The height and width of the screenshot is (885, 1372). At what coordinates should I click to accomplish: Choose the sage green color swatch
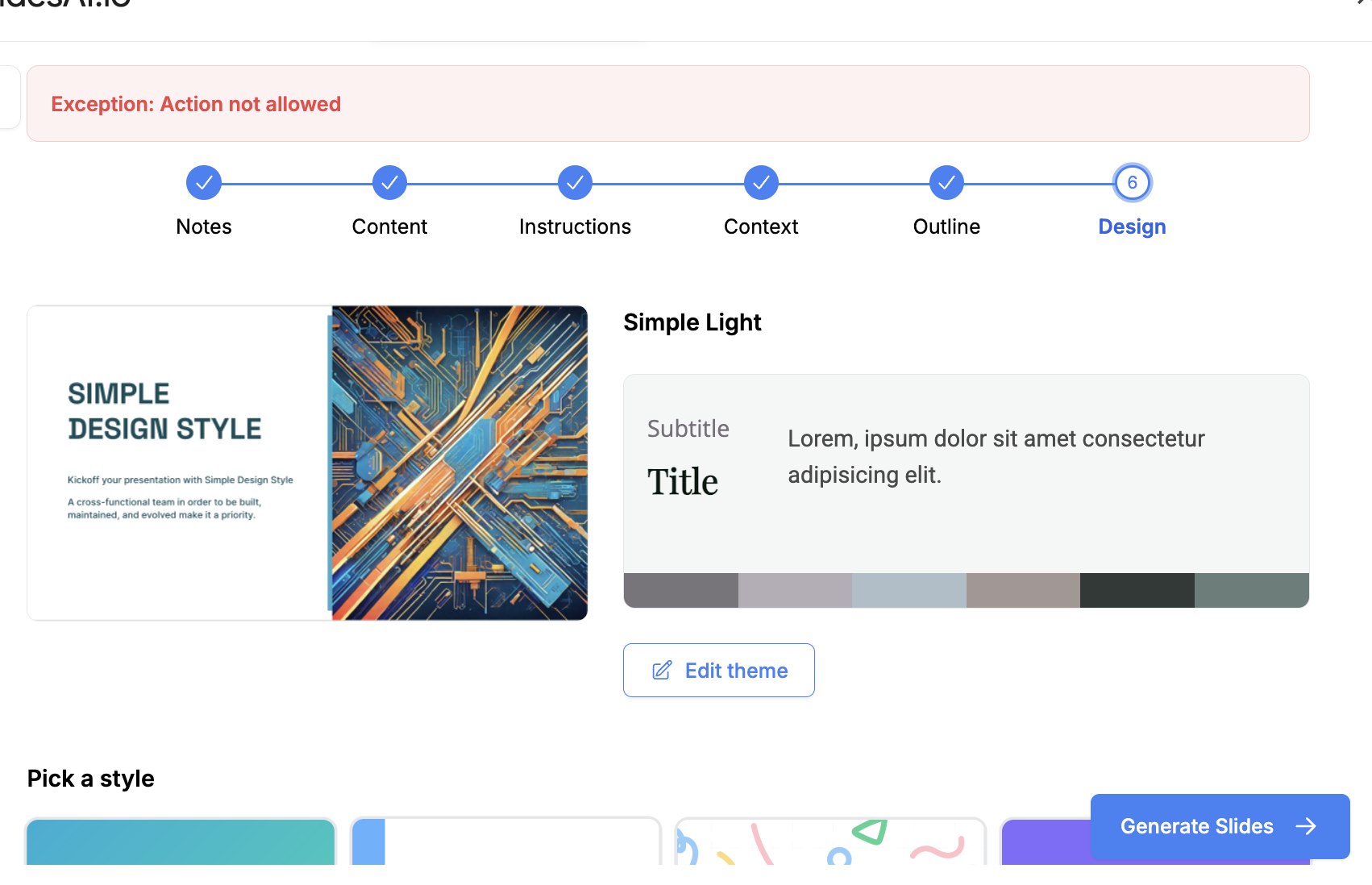(1251, 591)
